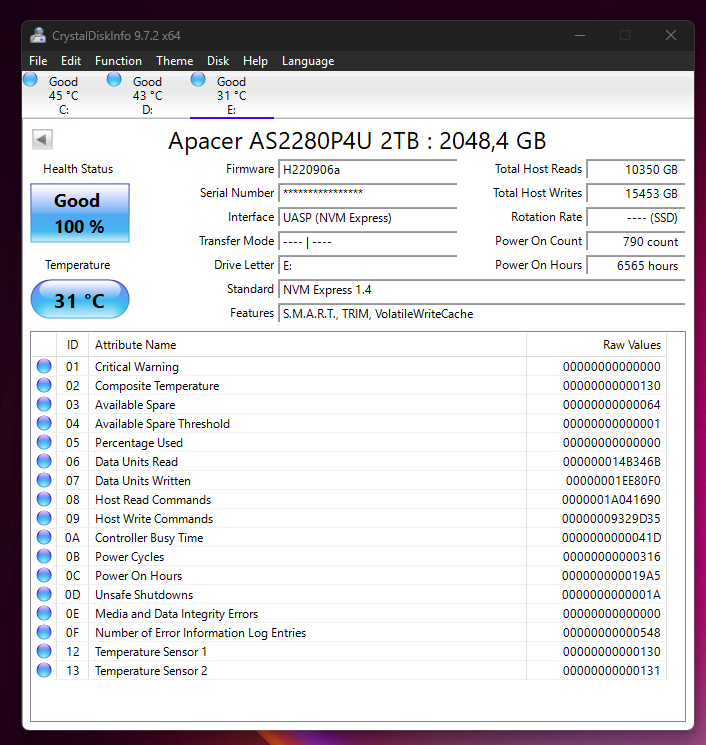Select raw value 00000000000548
706x745 pixels.
(611, 633)
